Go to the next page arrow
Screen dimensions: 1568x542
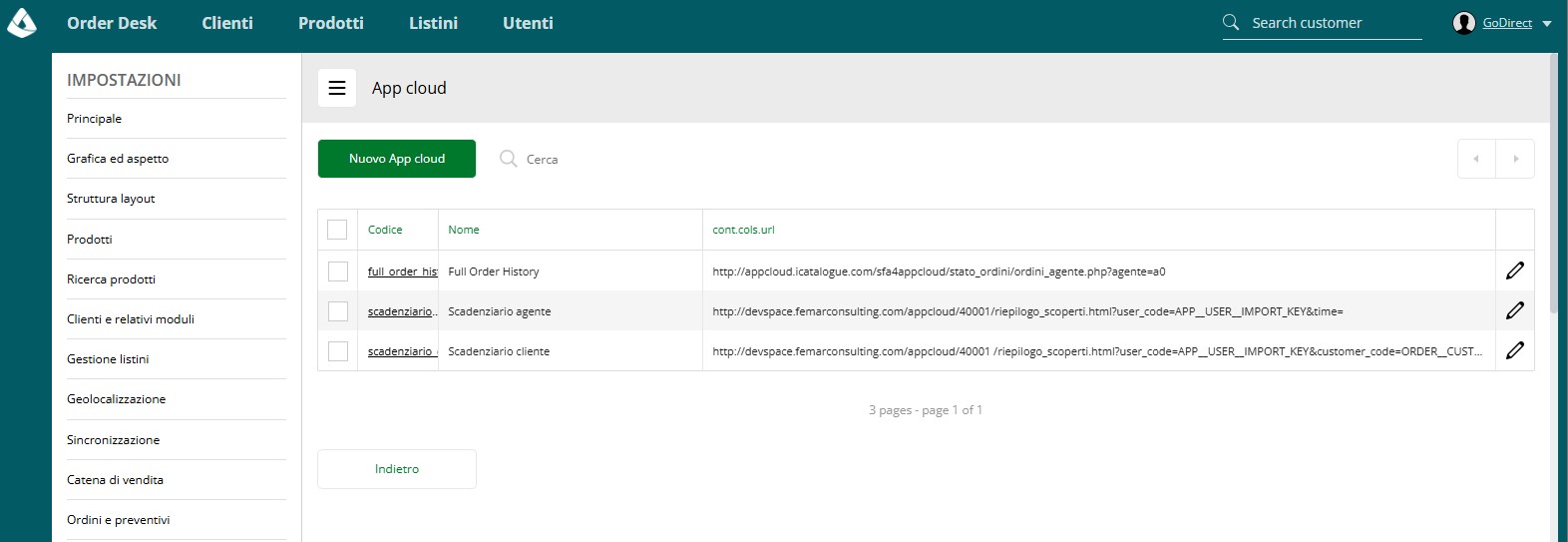tap(1515, 159)
